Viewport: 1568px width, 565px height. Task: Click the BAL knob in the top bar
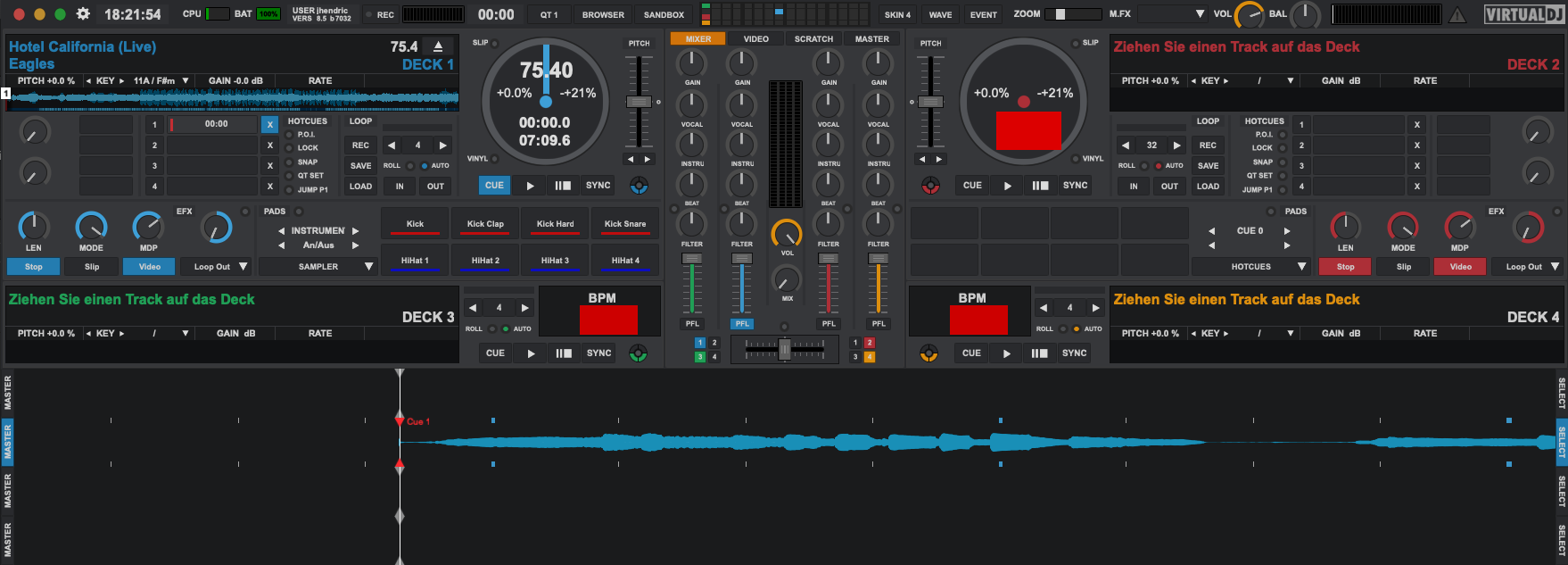[1305, 14]
